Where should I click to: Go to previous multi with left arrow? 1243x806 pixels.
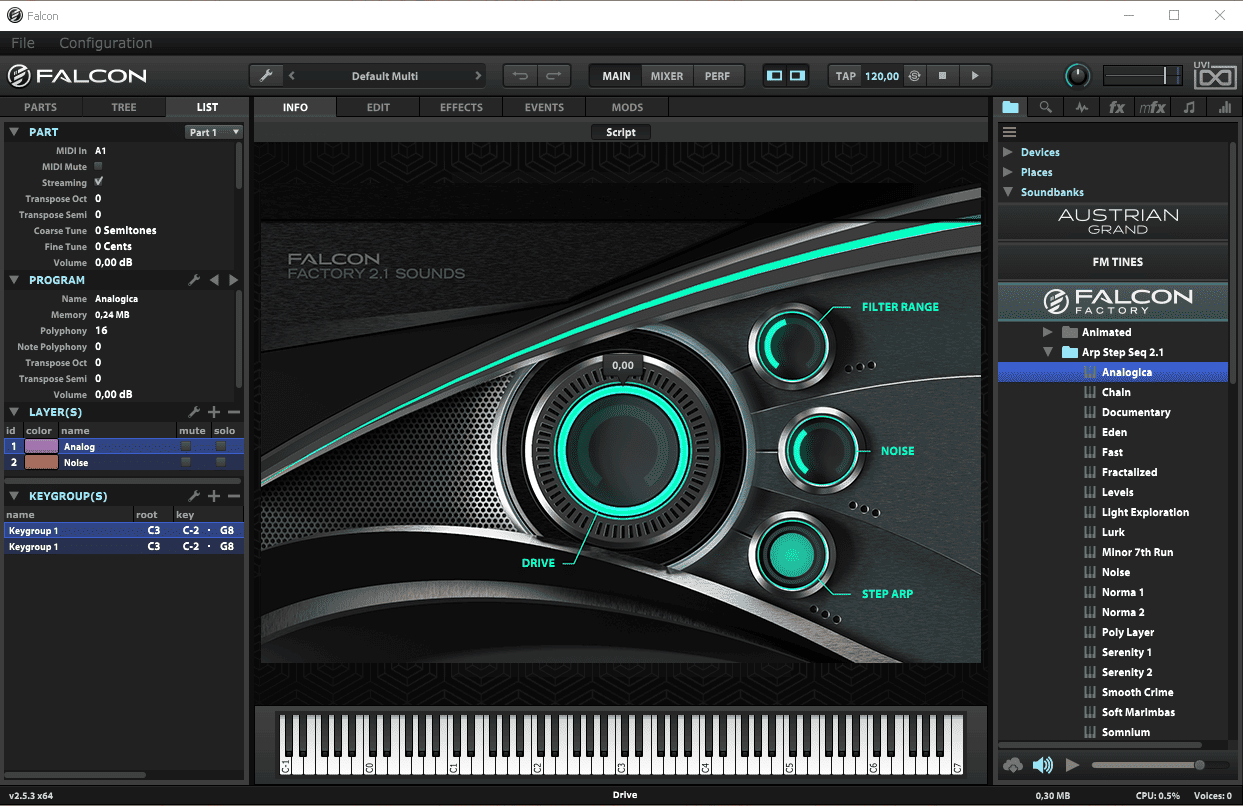(292, 76)
